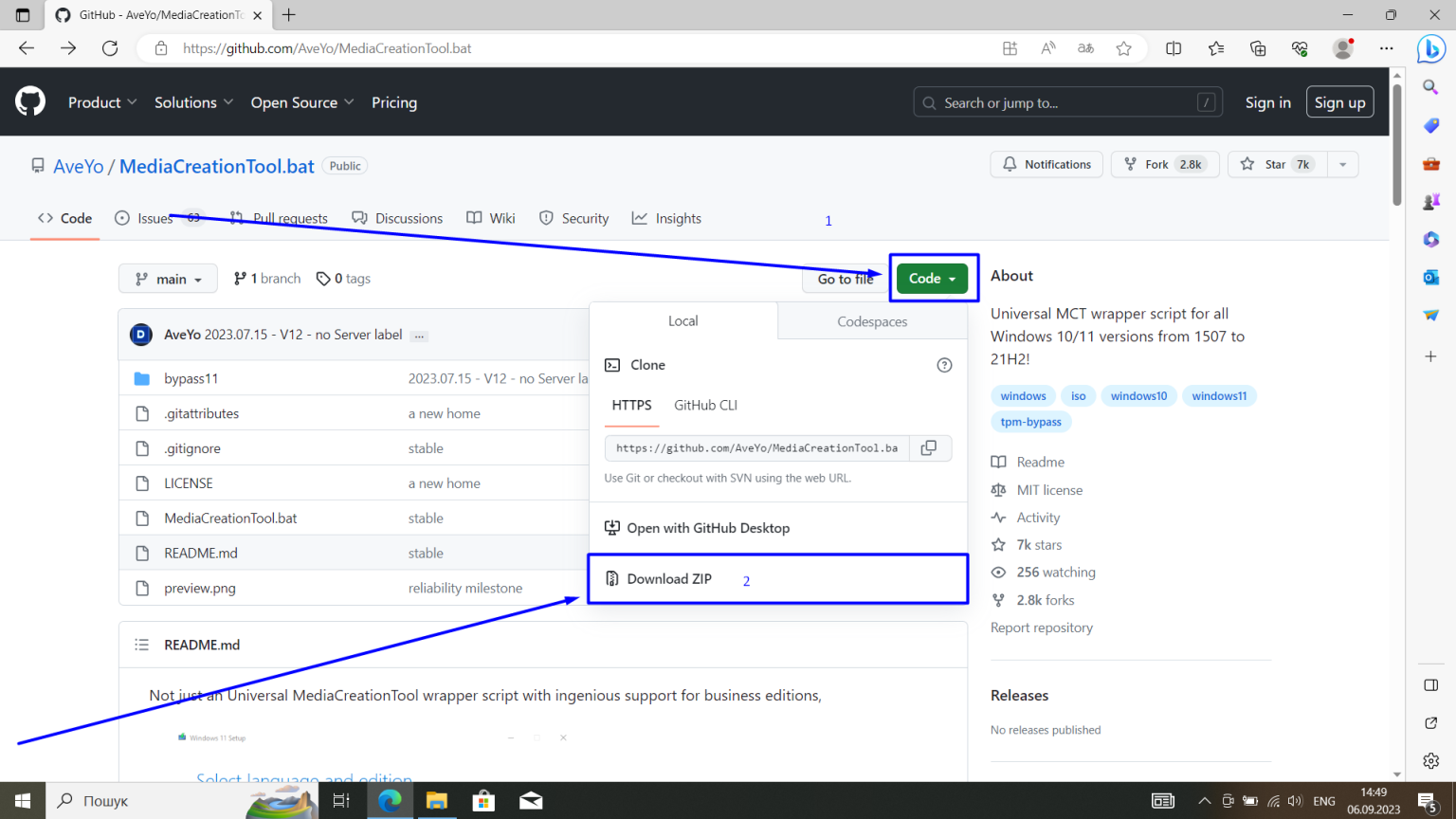
Task: Open Outlook from the Edge sidebar
Action: pos(1431,277)
